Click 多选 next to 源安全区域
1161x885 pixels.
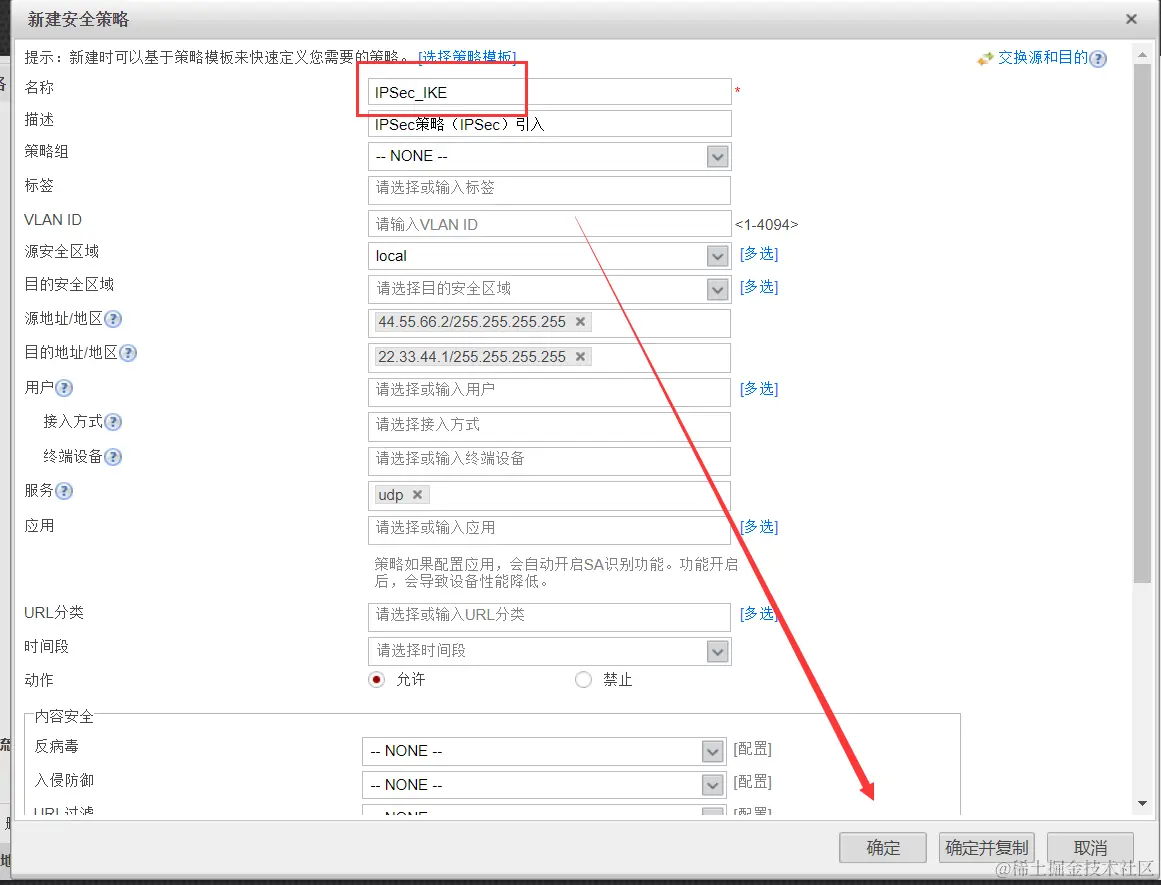point(759,254)
